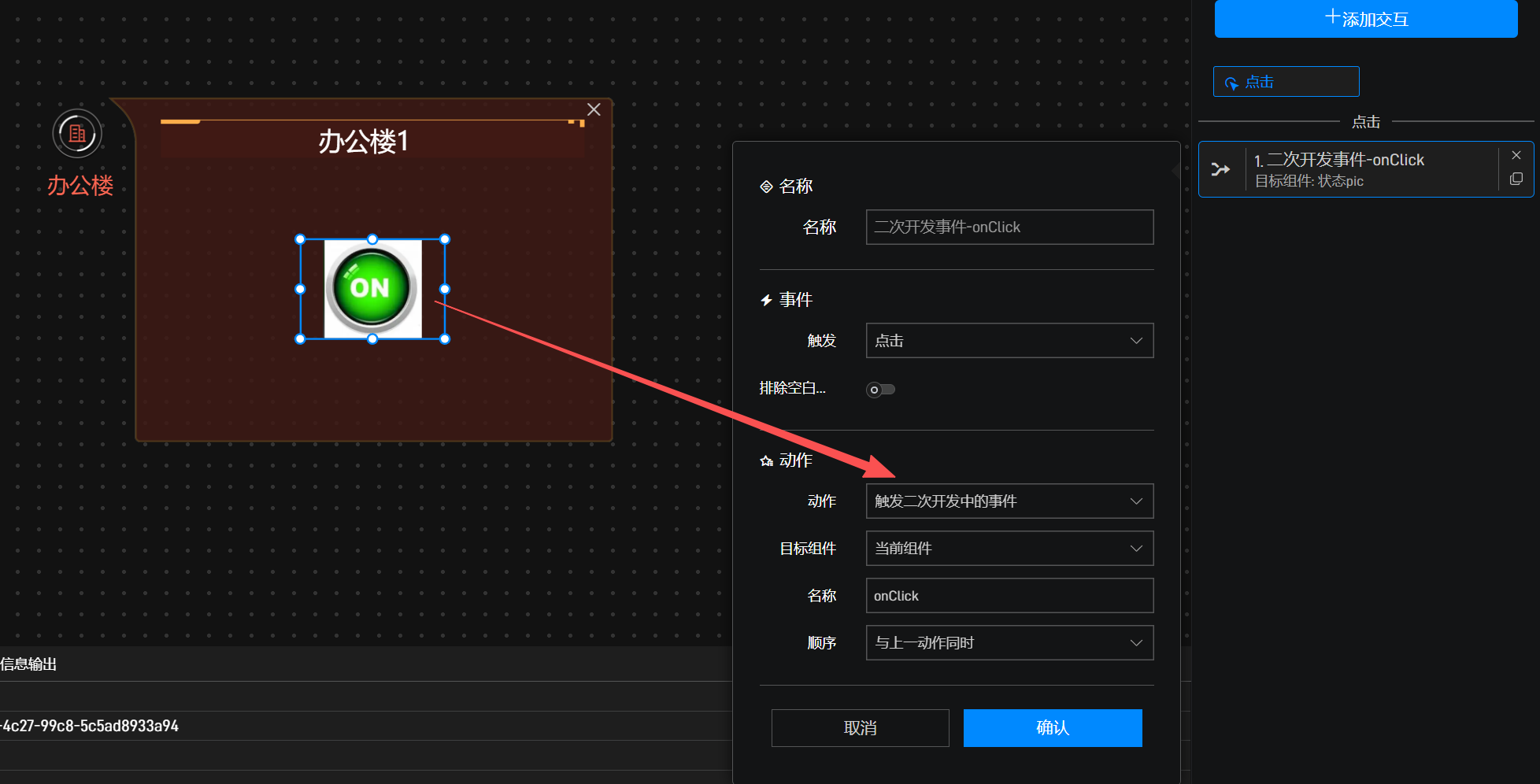
Task: Duplicate the 二次开发事件-onClick interaction with copy icon
Action: (1516, 179)
